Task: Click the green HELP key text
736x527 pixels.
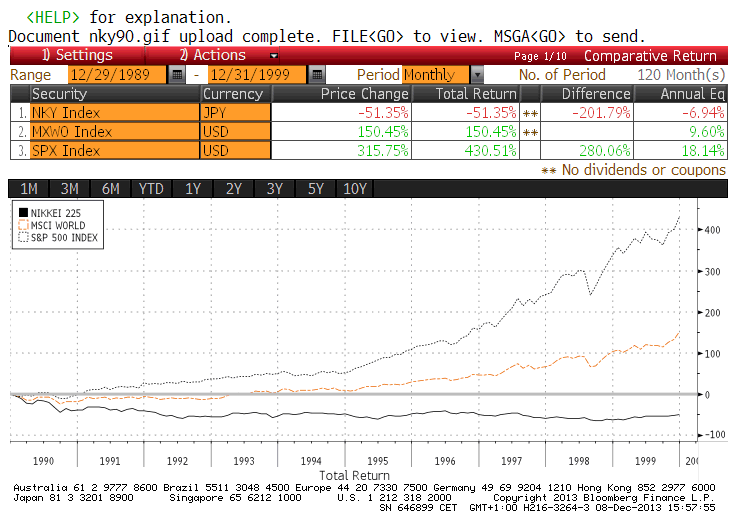Action: point(53,17)
